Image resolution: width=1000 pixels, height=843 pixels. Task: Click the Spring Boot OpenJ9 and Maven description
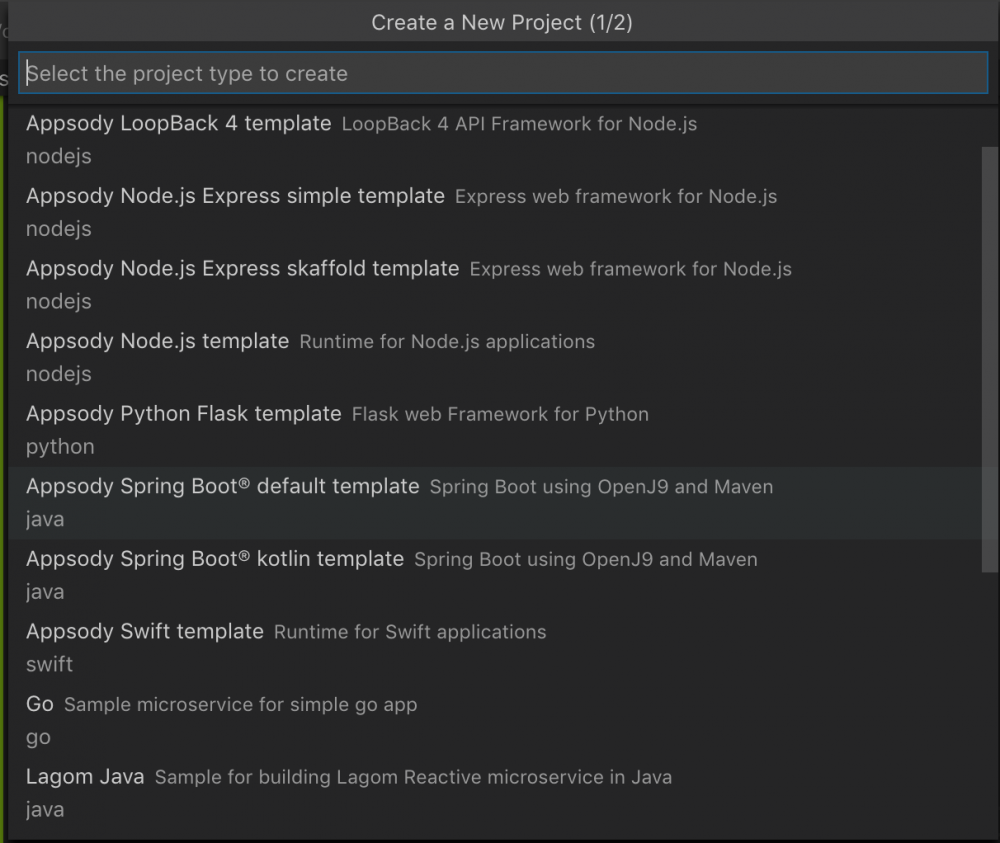coord(602,486)
